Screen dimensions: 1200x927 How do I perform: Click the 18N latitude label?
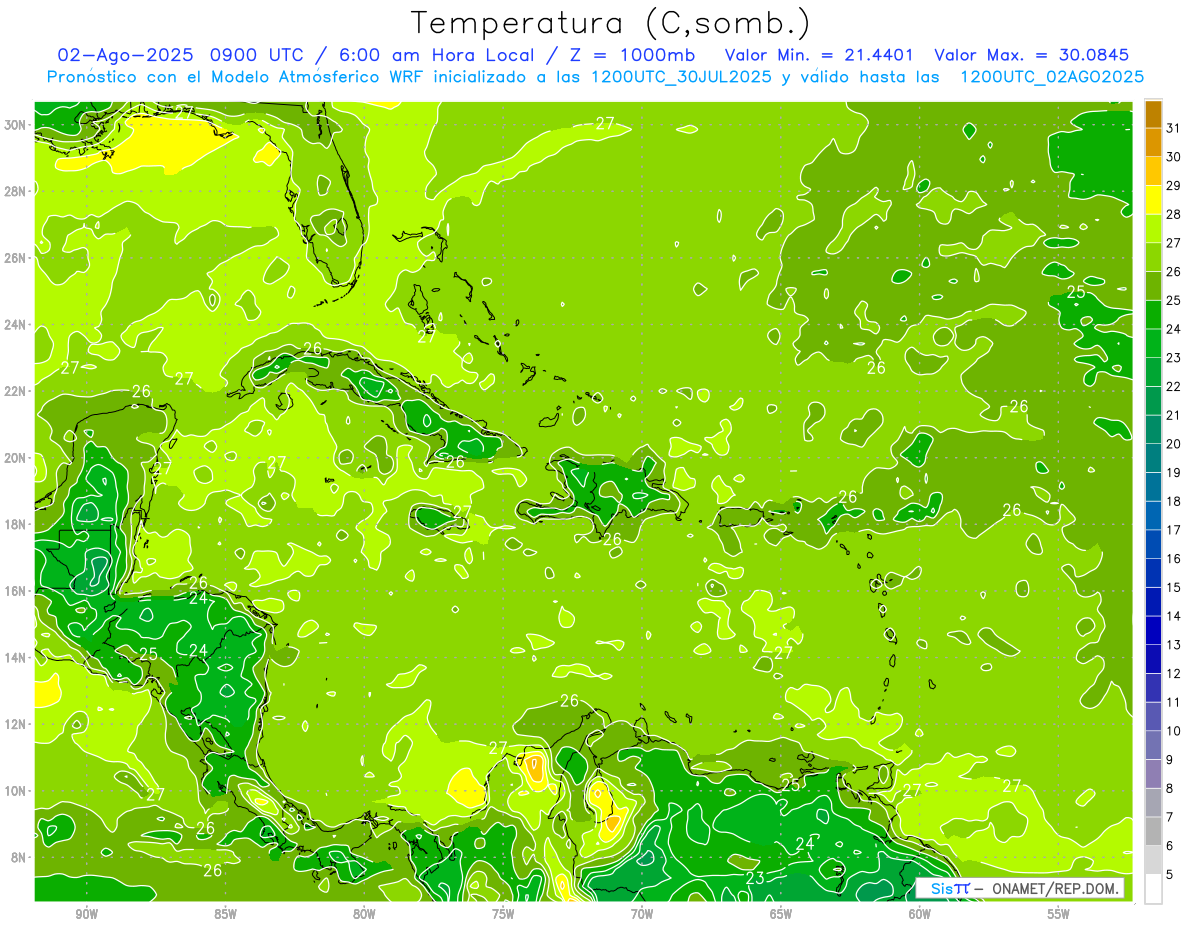point(16,524)
